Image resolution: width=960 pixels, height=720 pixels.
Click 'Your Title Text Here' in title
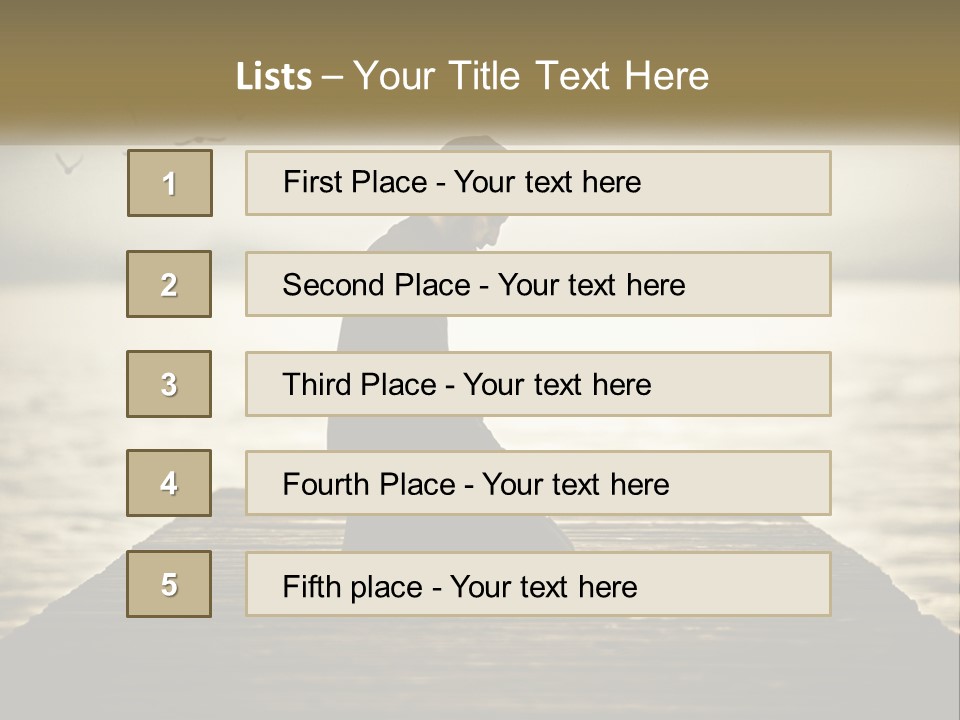(531, 77)
